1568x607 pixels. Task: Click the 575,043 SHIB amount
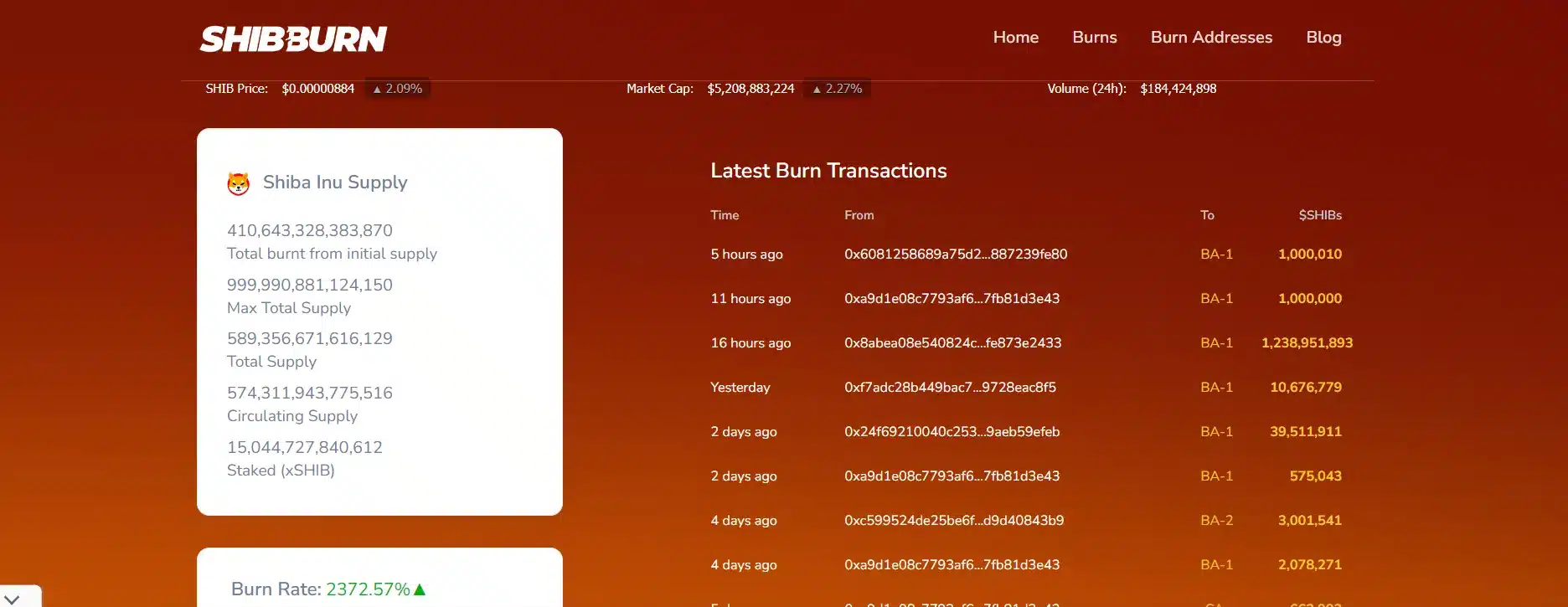tap(1316, 476)
